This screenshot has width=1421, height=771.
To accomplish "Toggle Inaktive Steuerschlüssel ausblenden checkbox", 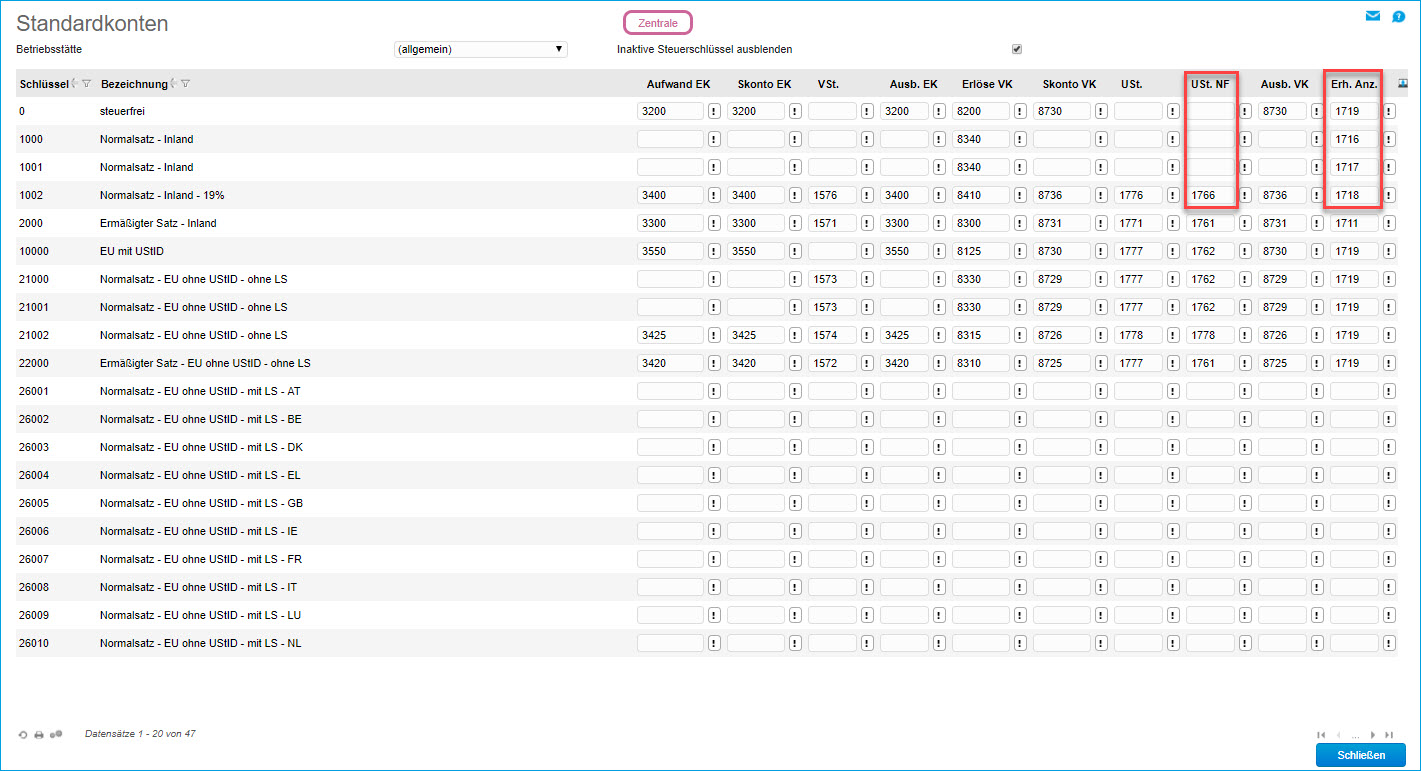I will [x=1017, y=49].
